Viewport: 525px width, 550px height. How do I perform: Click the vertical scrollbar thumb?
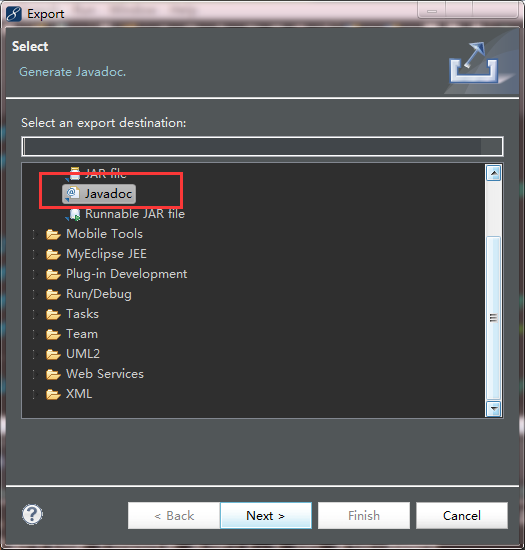point(493,318)
